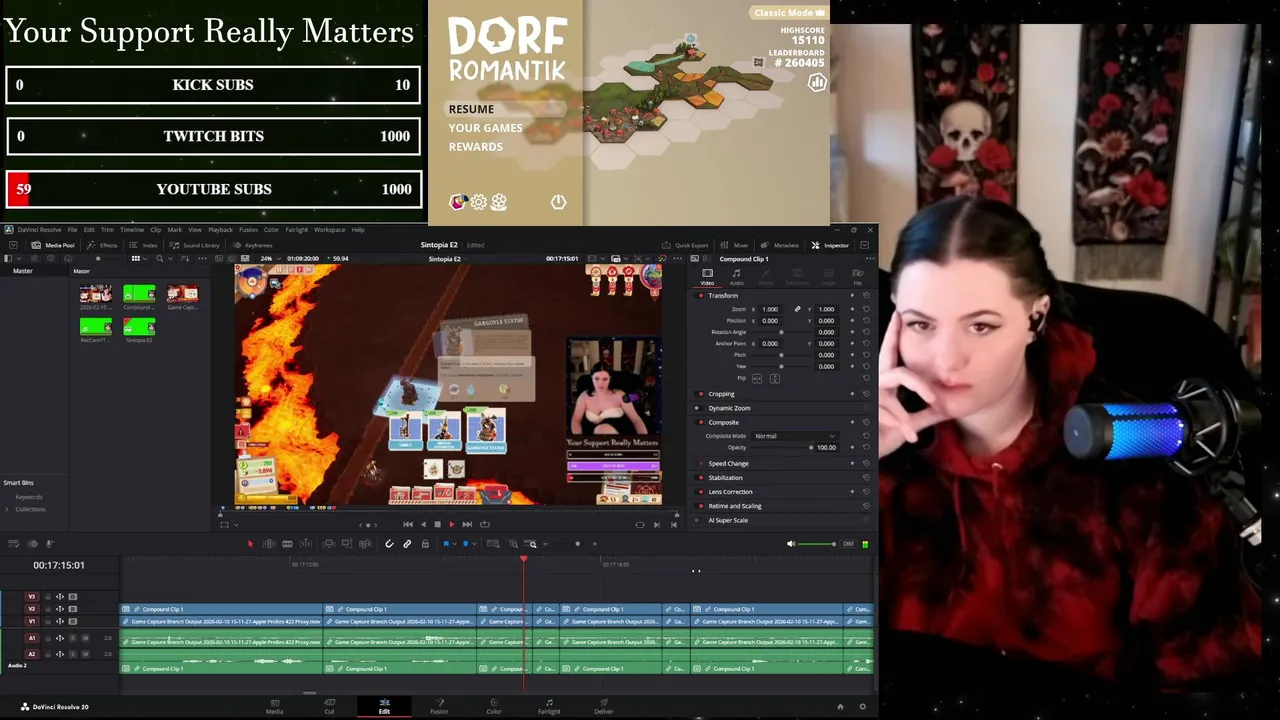
Task: Switch to the Fairlight page tab
Action: pyautogui.click(x=549, y=706)
